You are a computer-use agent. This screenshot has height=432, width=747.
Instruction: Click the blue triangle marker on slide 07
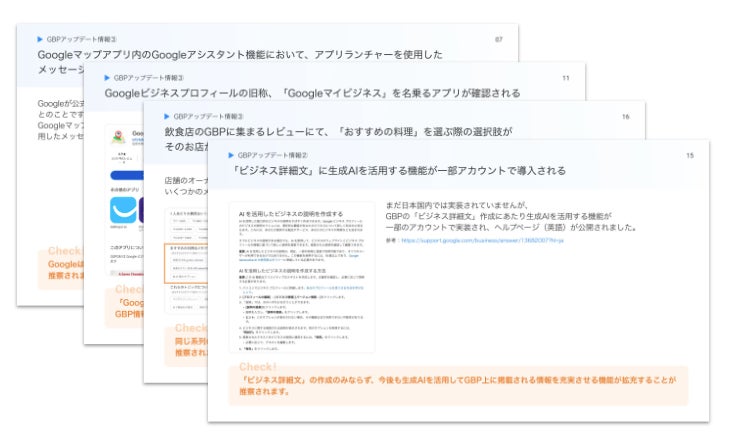tap(40, 39)
